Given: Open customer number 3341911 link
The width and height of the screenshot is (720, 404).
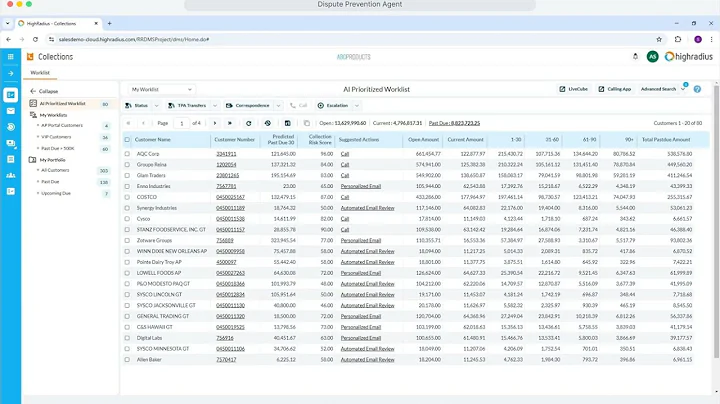Looking at the screenshot, I should pyautogui.click(x=226, y=154).
